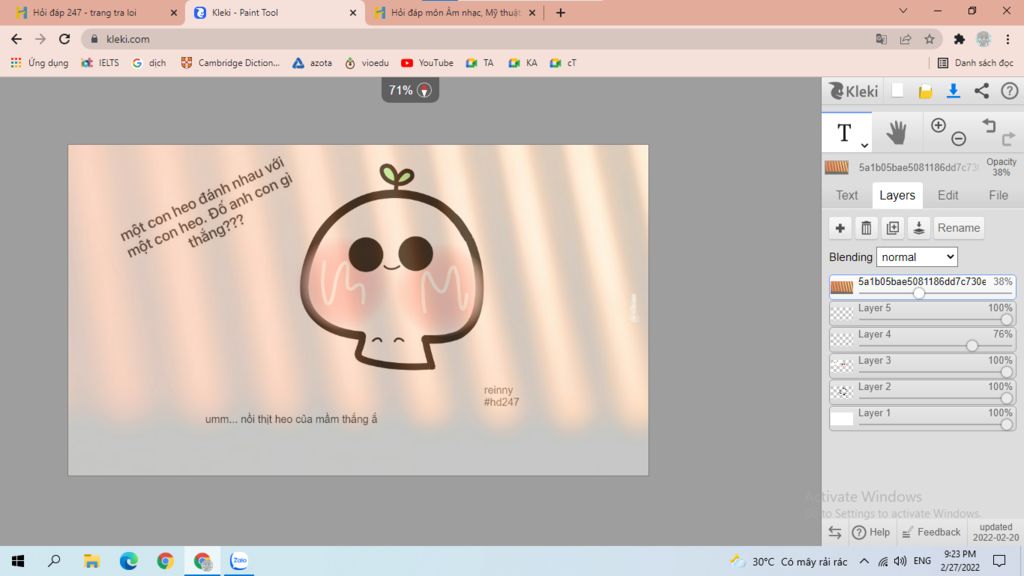Redo the action
The height and width of the screenshot is (576, 1024).
(1008, 138)
